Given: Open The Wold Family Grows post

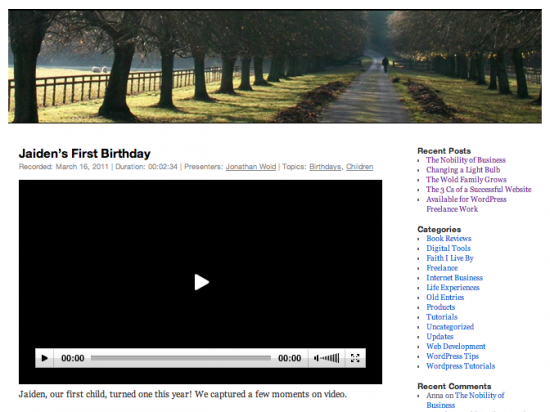Looking at the screenshot, I should coord(466,180).
